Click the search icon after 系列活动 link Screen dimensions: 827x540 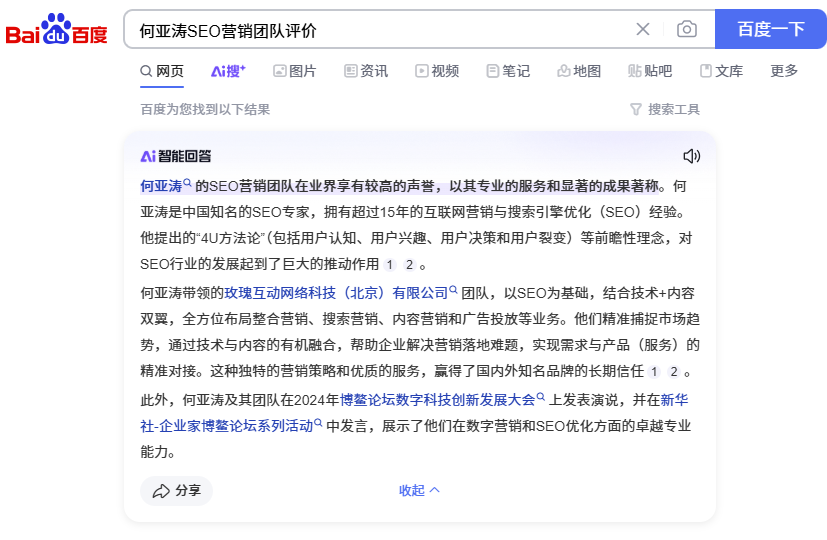[318, 422]
